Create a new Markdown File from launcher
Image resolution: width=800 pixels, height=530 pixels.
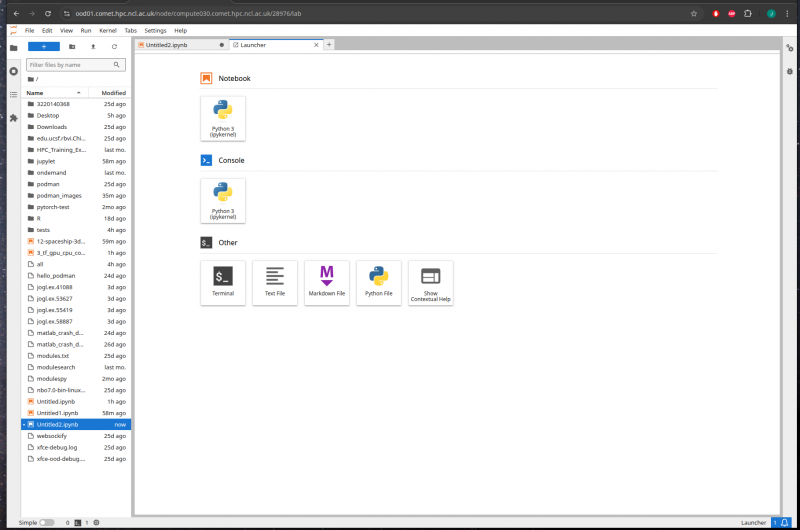click(327, 283)
